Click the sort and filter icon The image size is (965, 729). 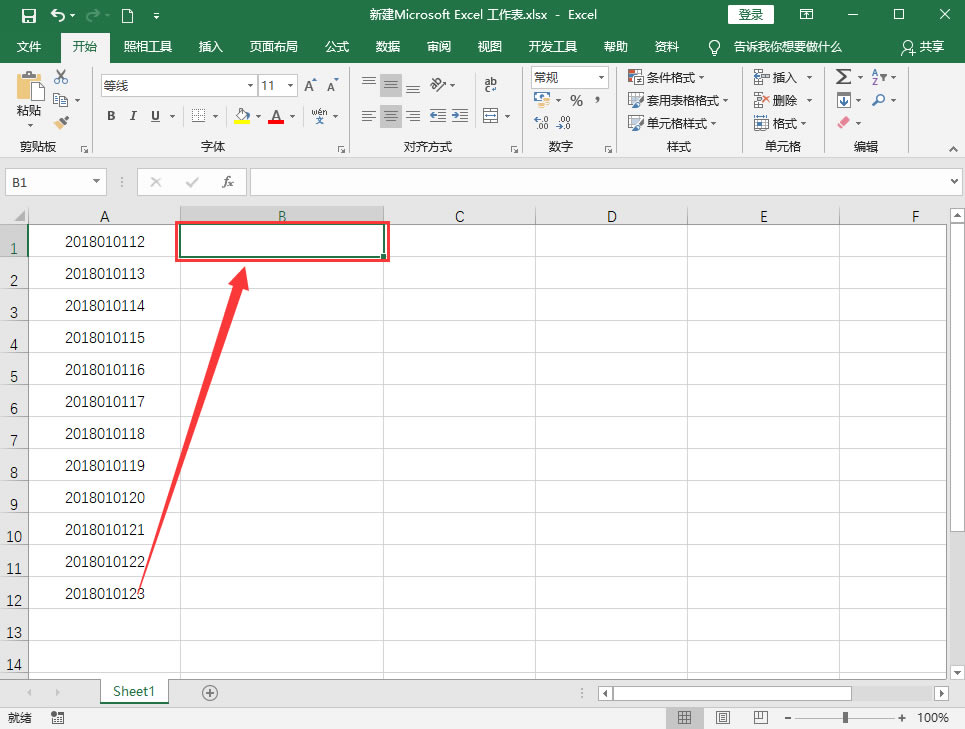point(875,76)
